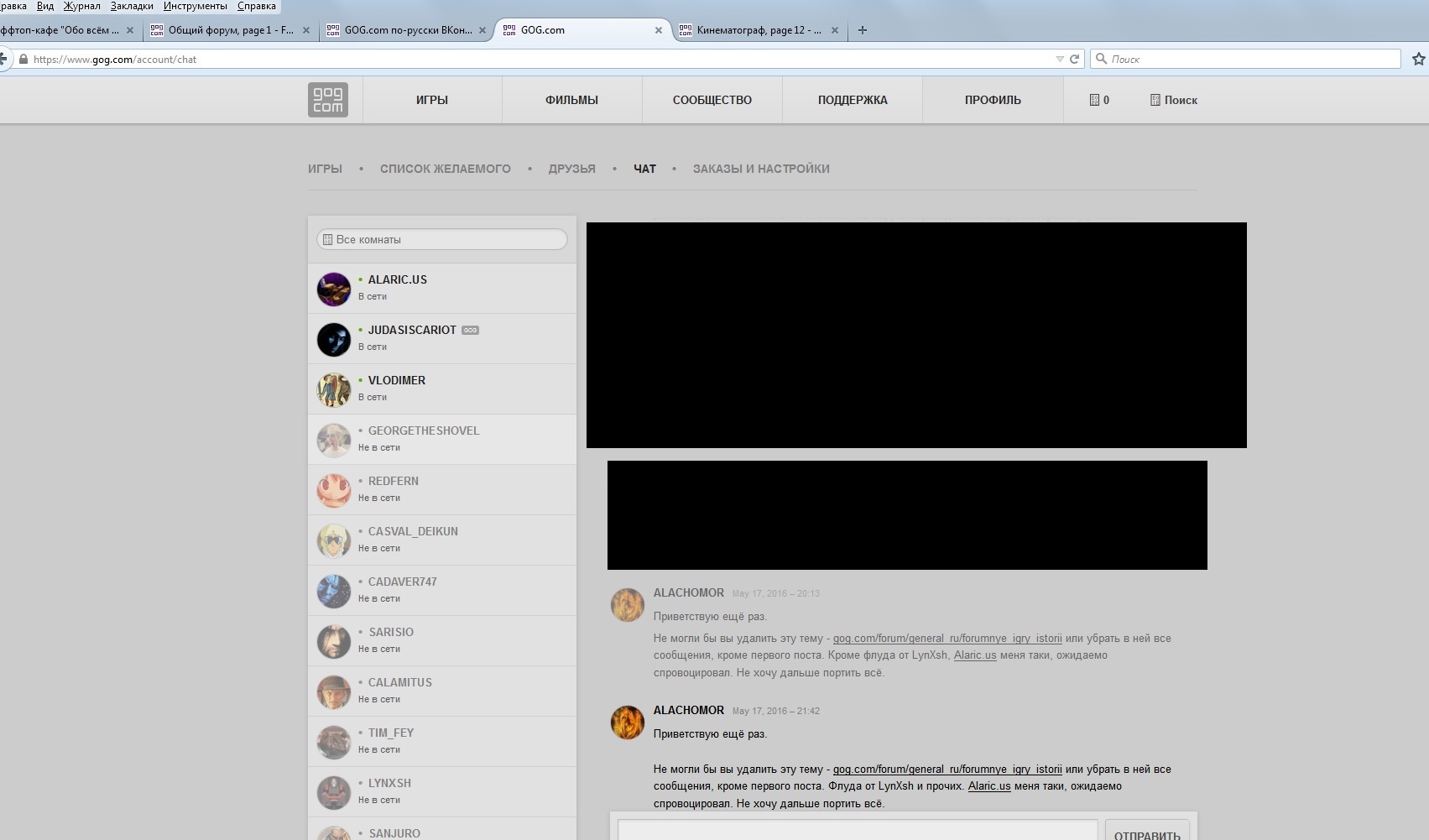
Task: Close the GOG.com по-русски ВКонтакте tab
Action: (482, 30)
